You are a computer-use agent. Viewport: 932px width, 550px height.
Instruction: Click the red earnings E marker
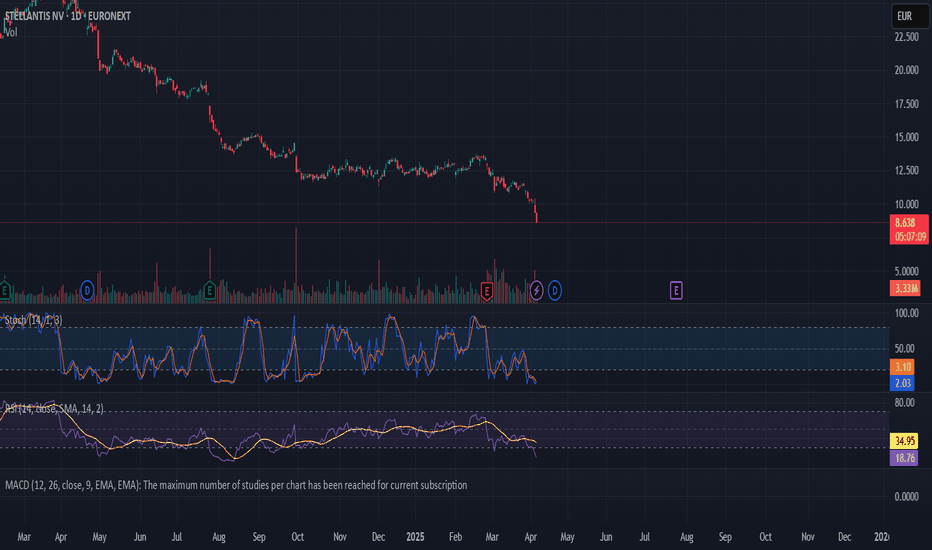tap(487, 291)
